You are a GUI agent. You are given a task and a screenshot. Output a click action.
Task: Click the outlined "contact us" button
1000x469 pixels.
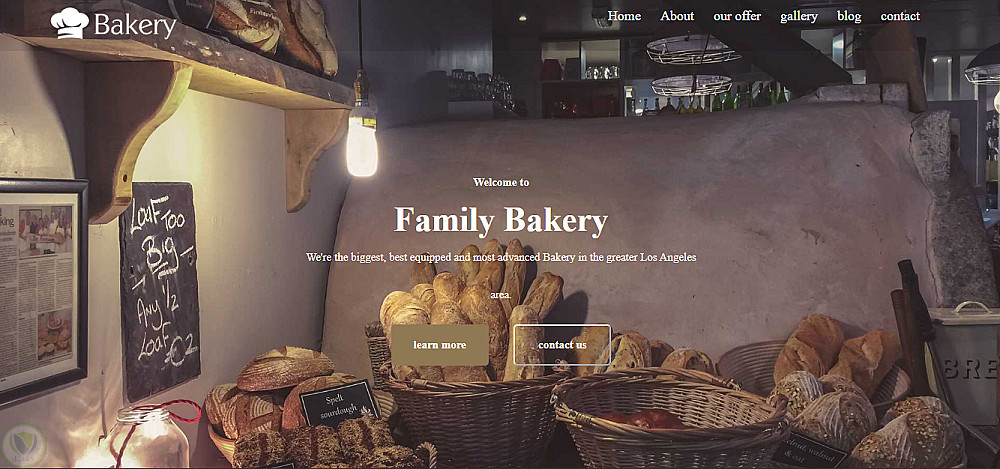pyautogui.click(x=562, y=345)
